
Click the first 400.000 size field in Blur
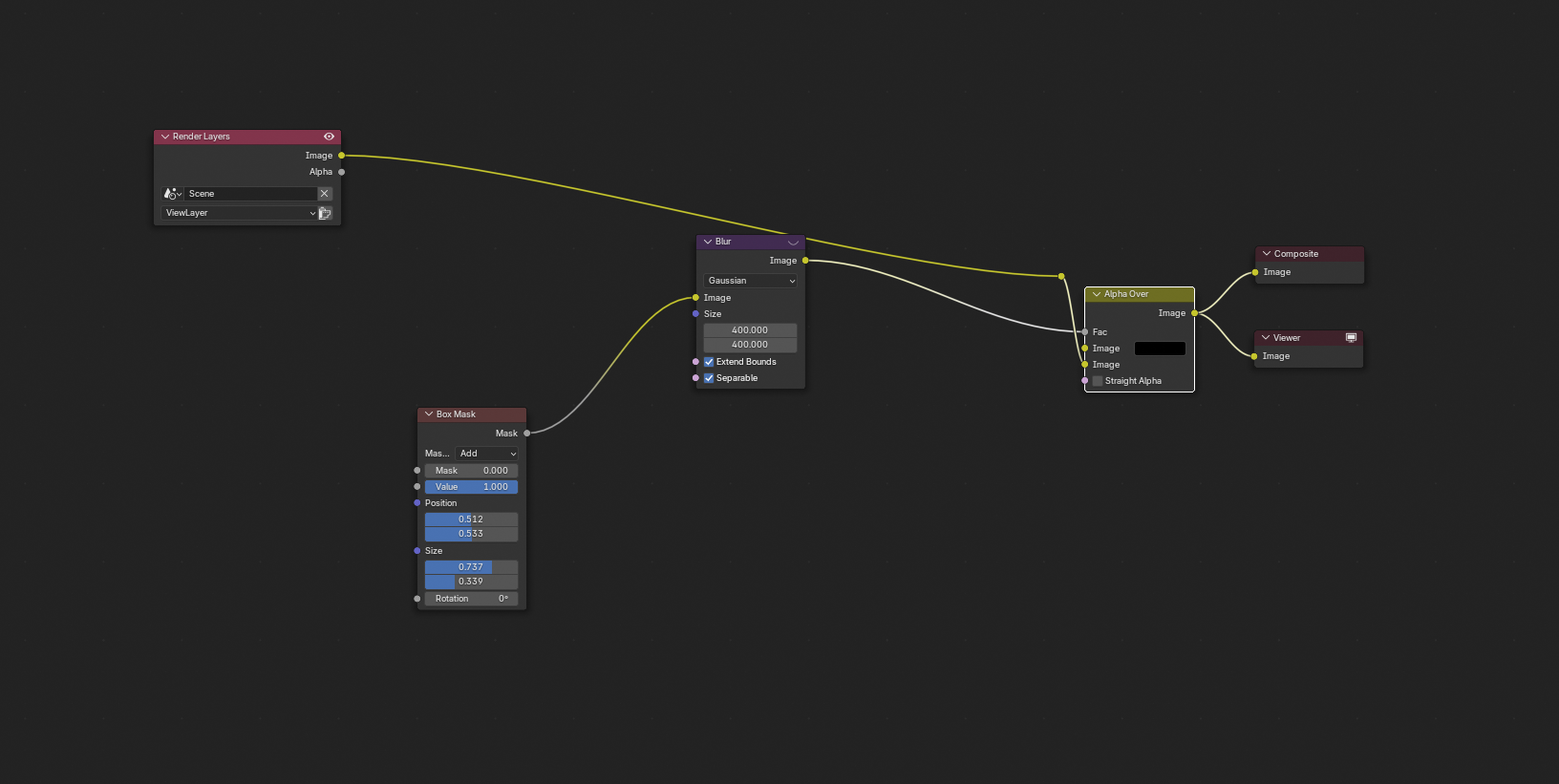click(x=751, y=330)
